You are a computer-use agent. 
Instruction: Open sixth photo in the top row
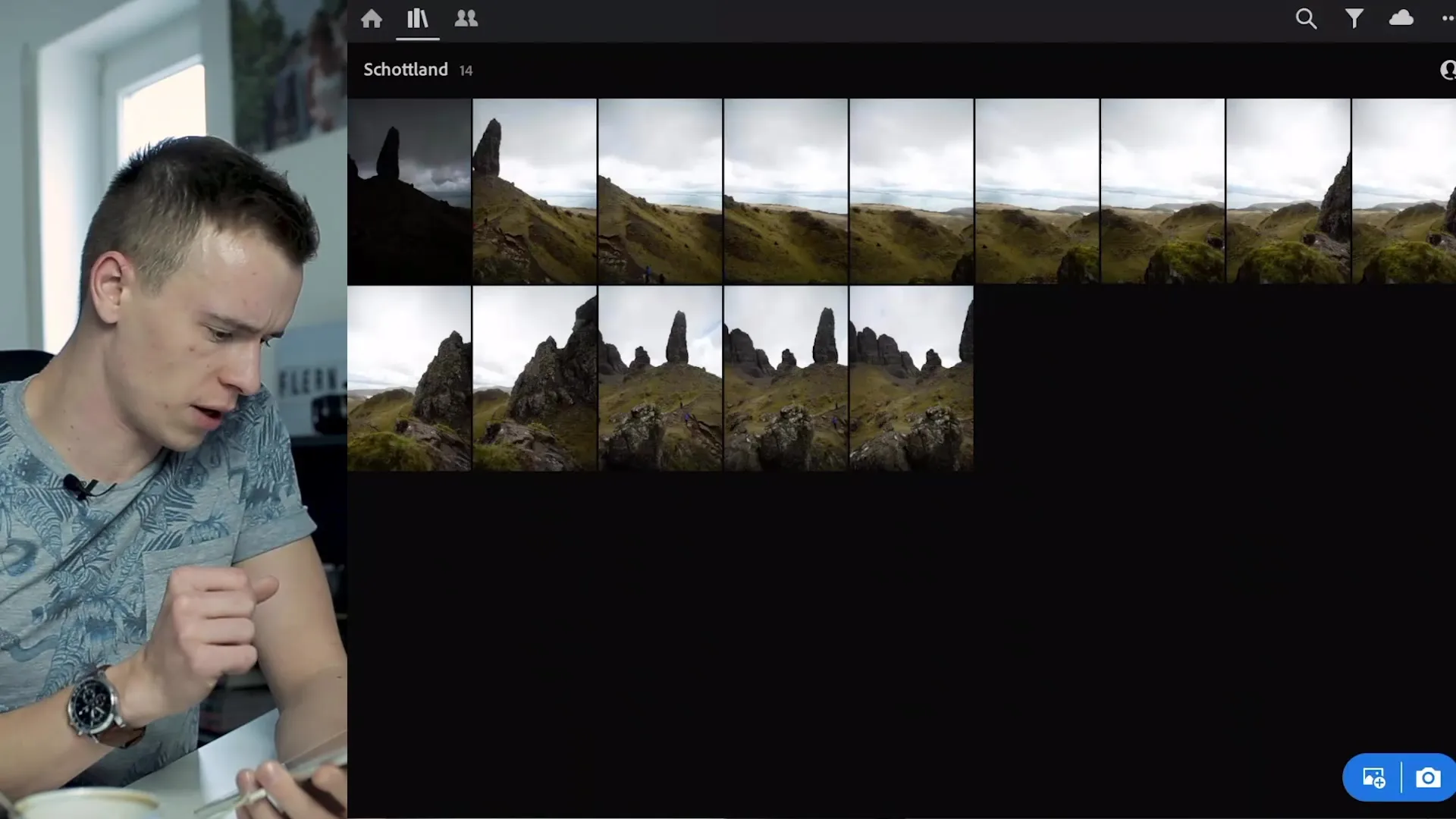coord(1037,191)
